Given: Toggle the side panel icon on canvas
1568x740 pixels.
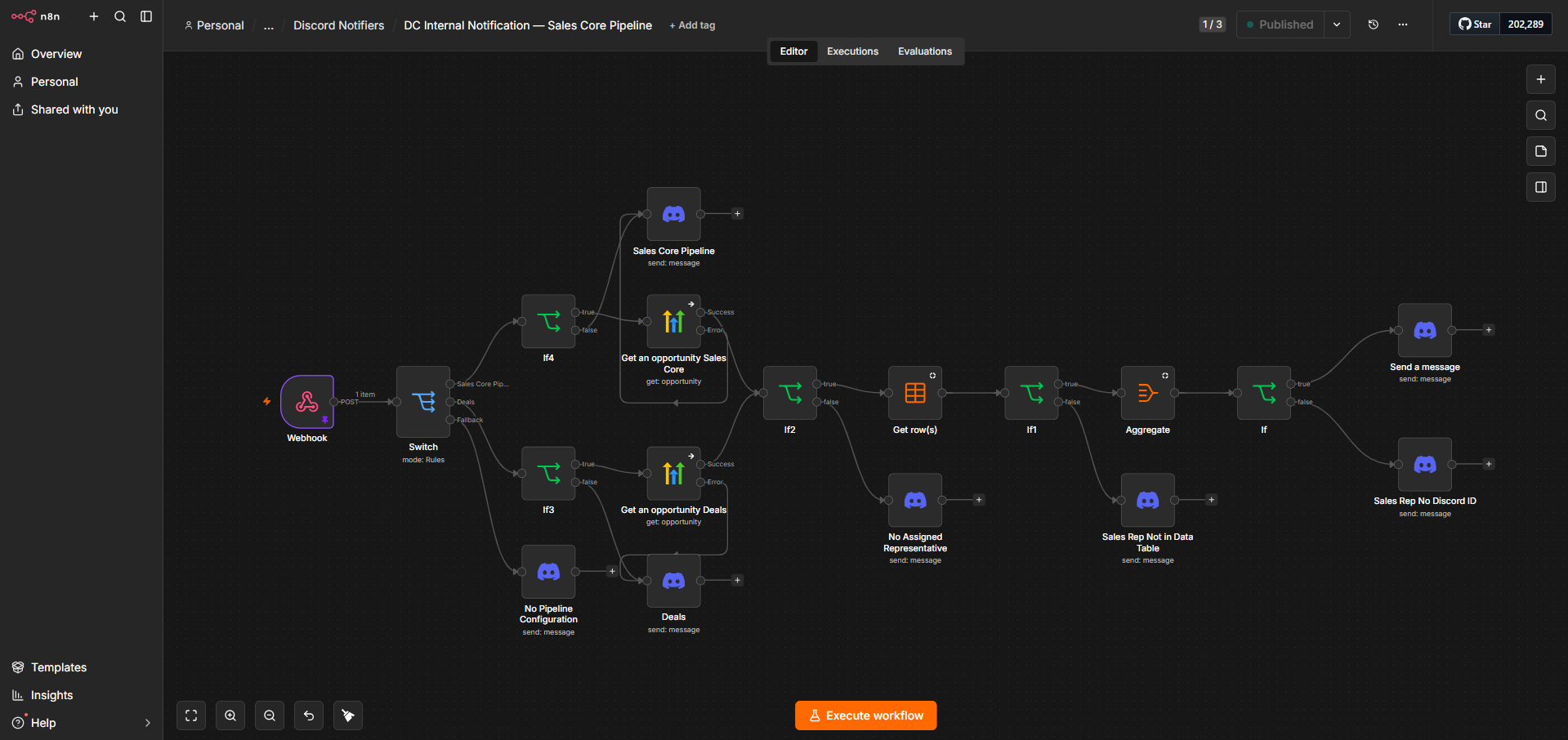Looking at the screenshot, I should point(1541,187).
